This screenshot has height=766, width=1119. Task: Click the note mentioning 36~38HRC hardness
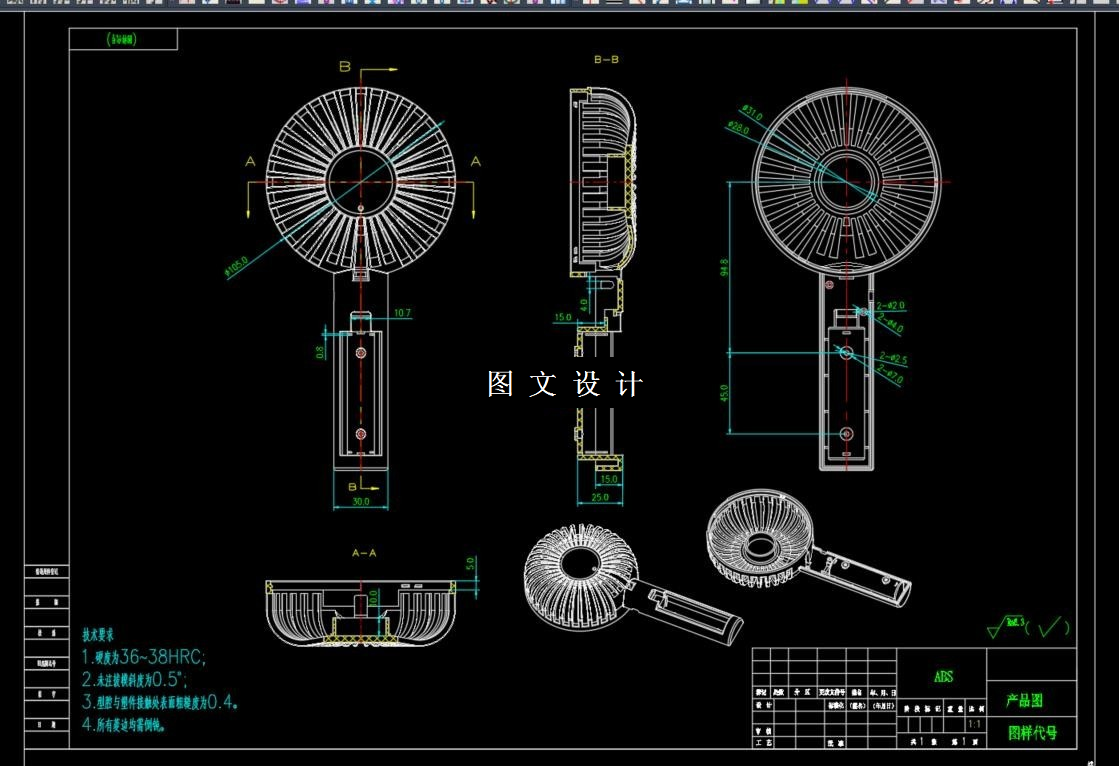[x=143, y=657]
